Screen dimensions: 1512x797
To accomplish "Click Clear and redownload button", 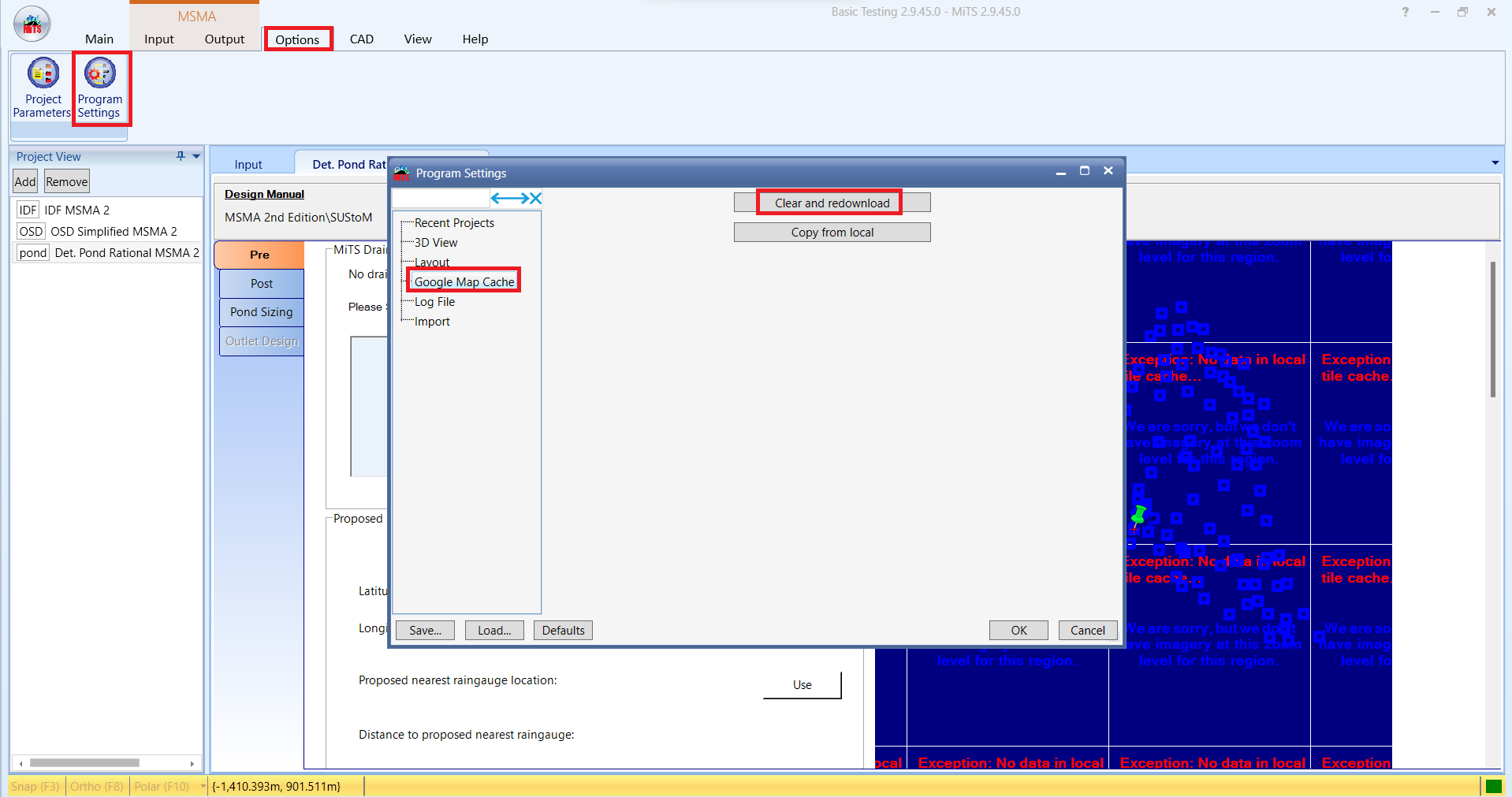I will (x=832, y=203).
